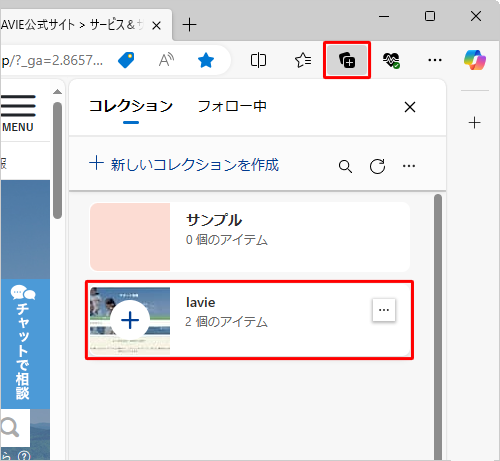Add sidebar app plus icon
Screen dimensions: 500x461
(474, 123)
